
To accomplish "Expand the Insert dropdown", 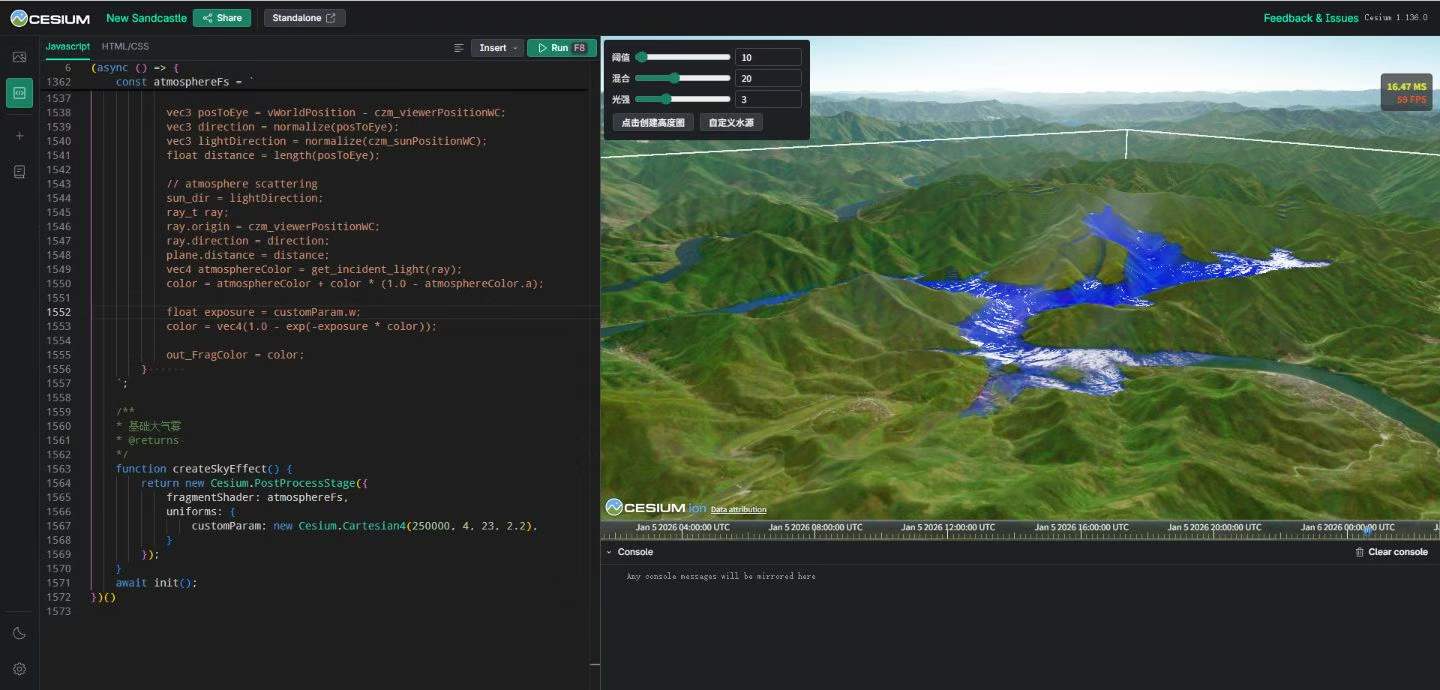I will [497, 48].
